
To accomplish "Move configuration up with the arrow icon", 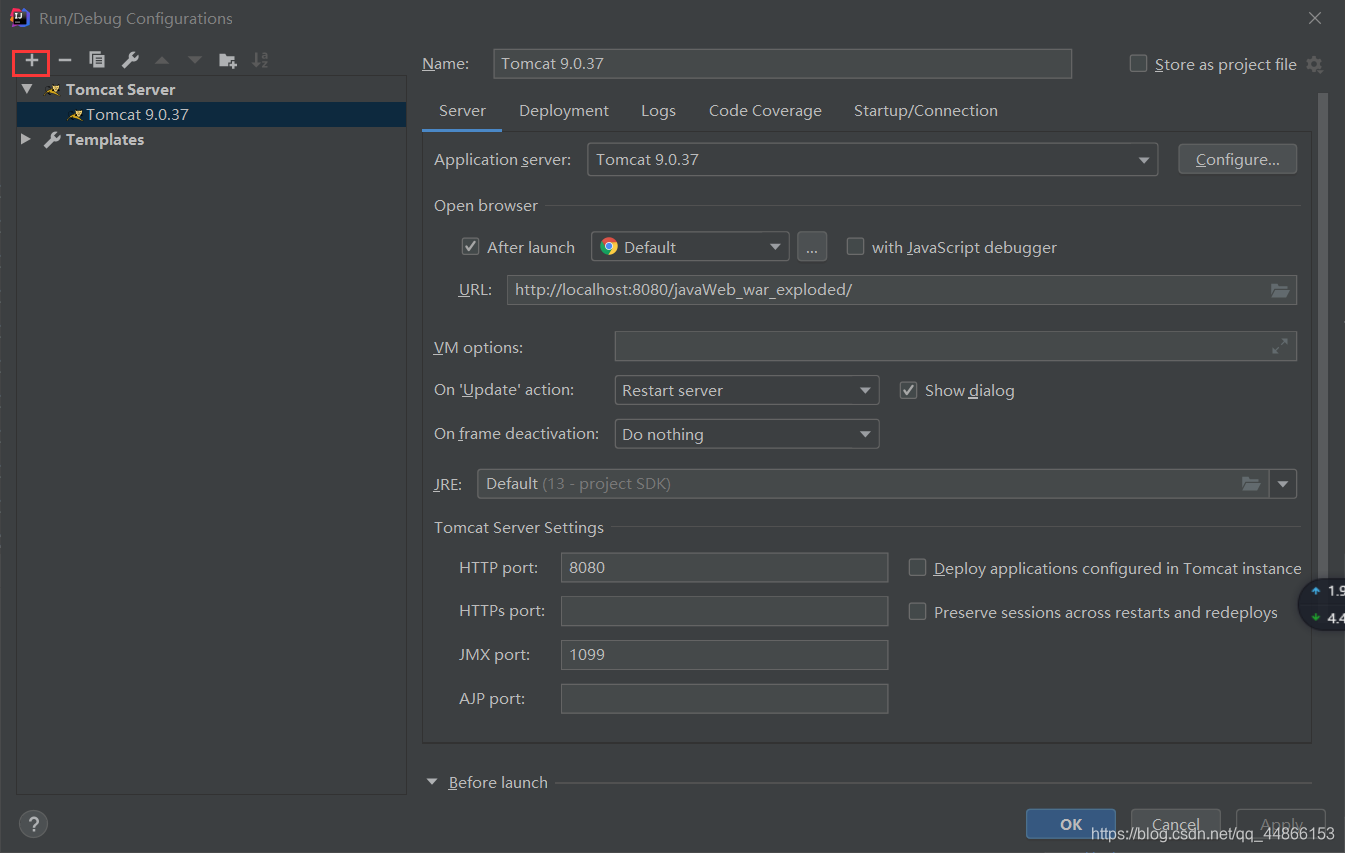I will 162,61.
